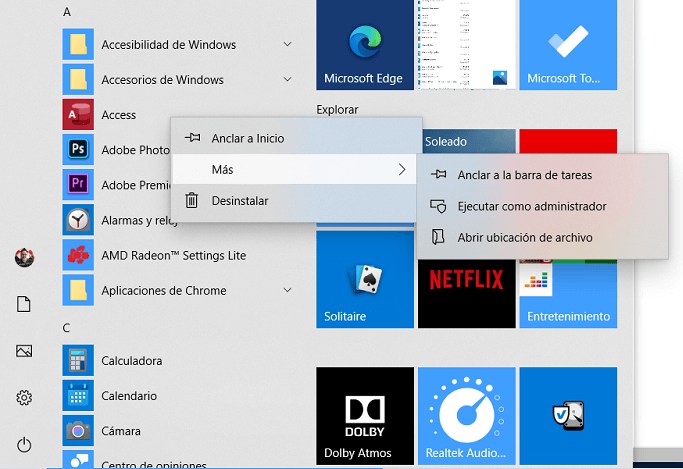
Task: Click the Explorar group title
Action: [x=337, y=109]
